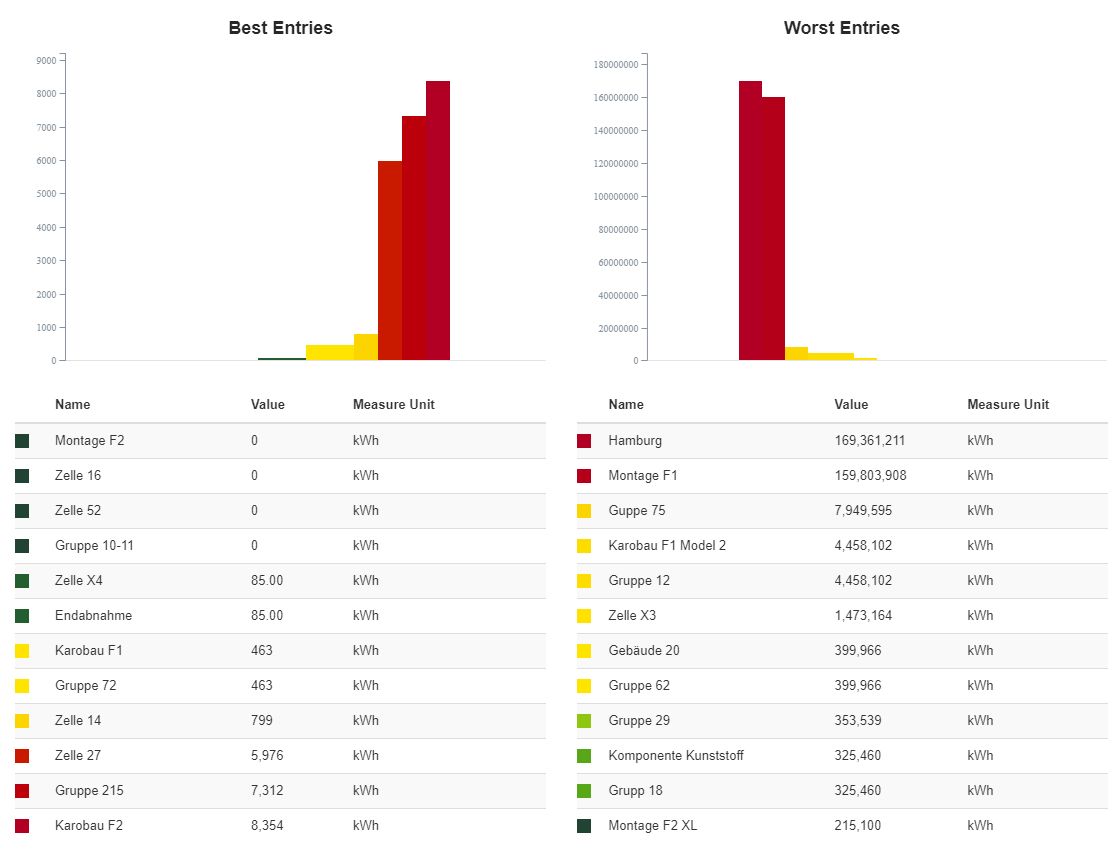Select the color swatch for Zelle 27

(22, 756)
